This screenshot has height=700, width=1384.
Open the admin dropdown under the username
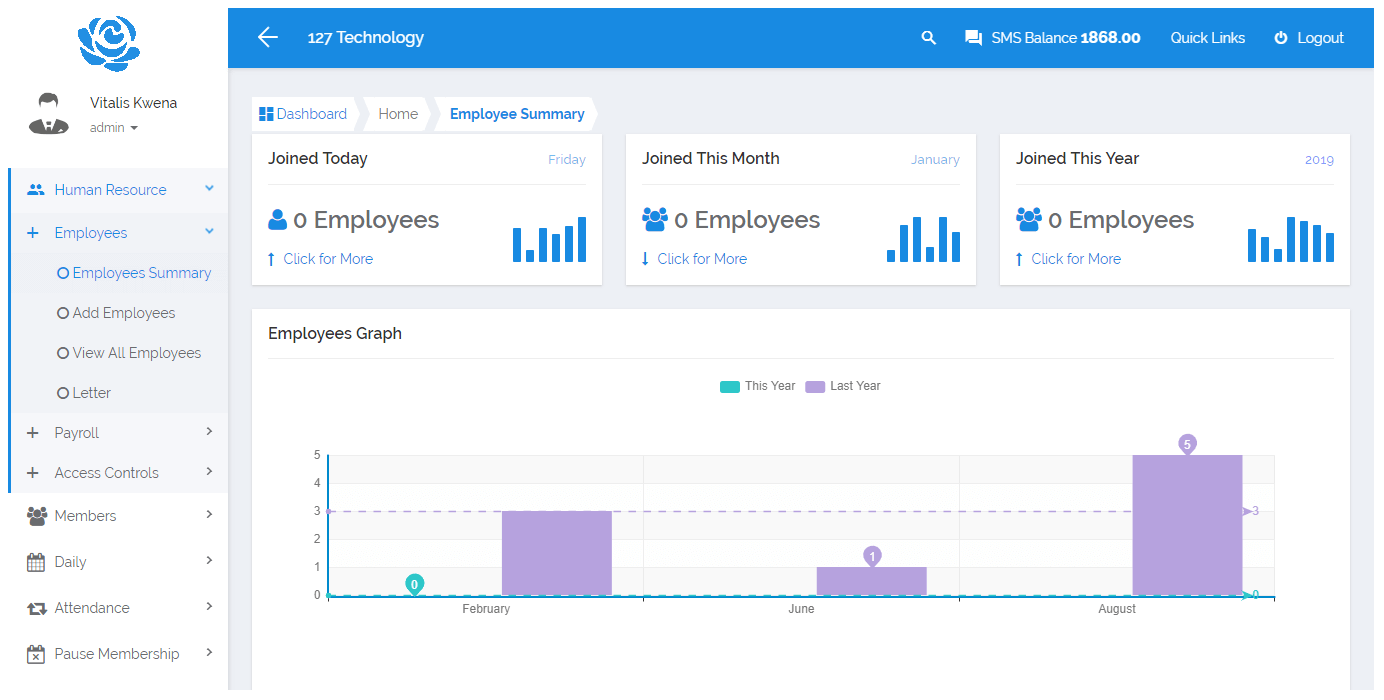113,128
